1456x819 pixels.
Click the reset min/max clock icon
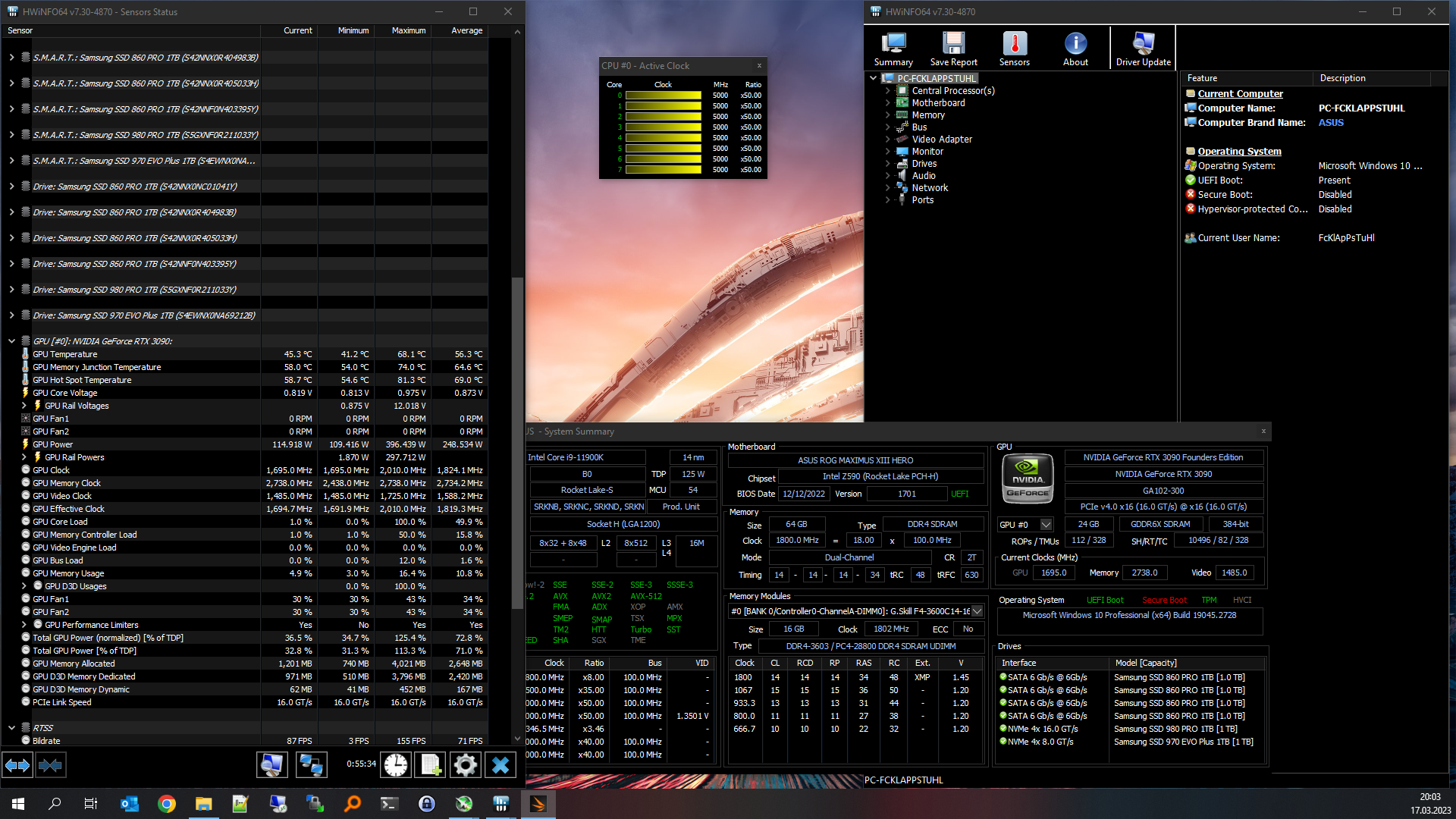click(x=395, y=765)
